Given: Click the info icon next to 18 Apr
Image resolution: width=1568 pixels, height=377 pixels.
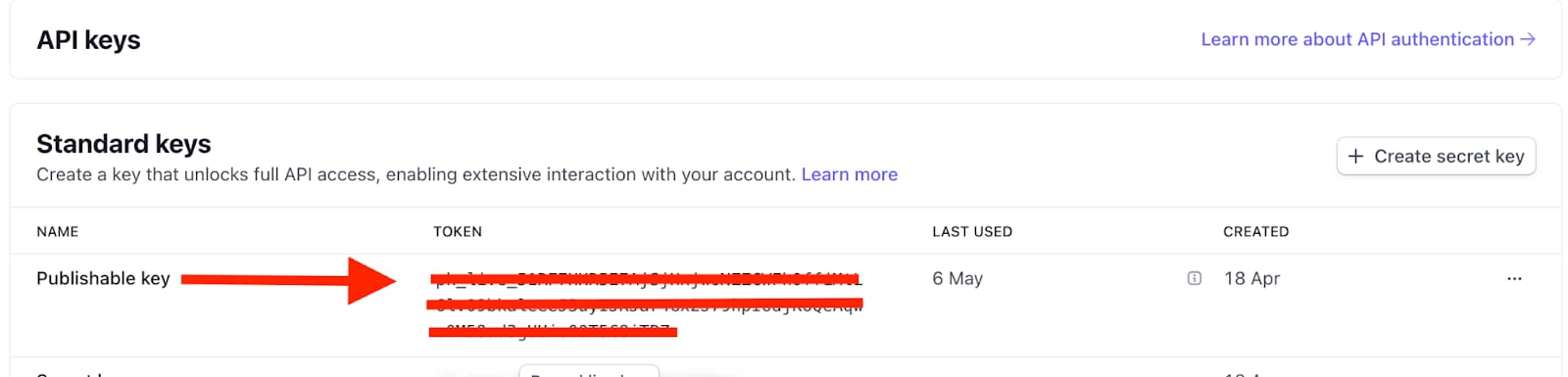Looking at the screenshot, I should pos(1194,278).
